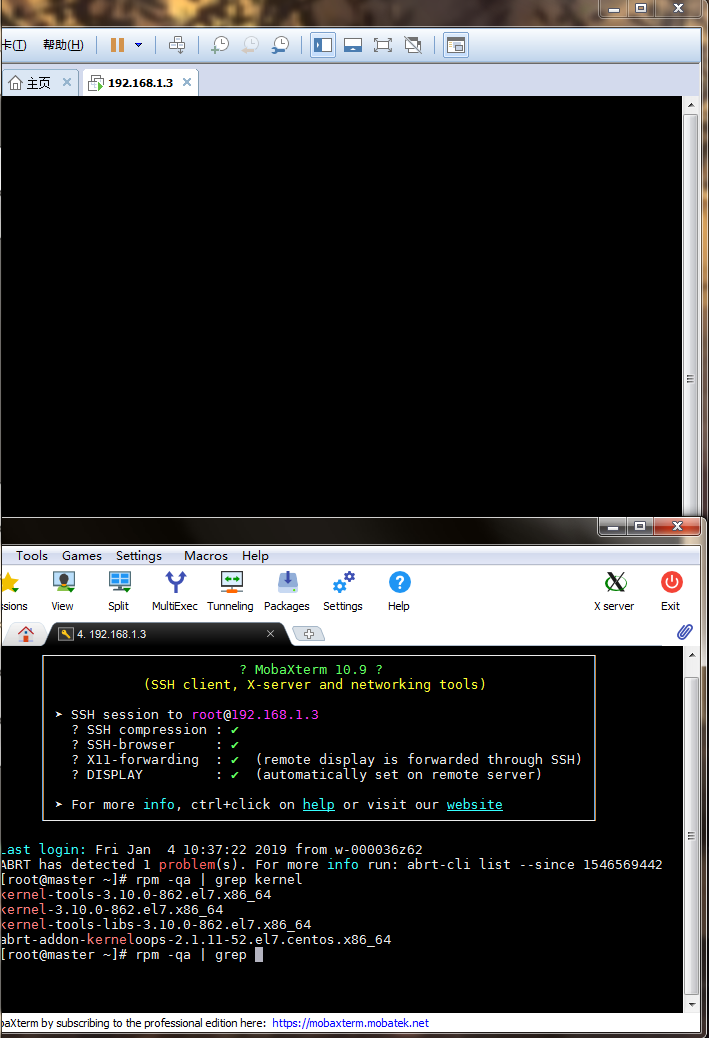Screen dimensions: 709x1038
Task: Minimize the MobaXterm window
Action: 613,526
